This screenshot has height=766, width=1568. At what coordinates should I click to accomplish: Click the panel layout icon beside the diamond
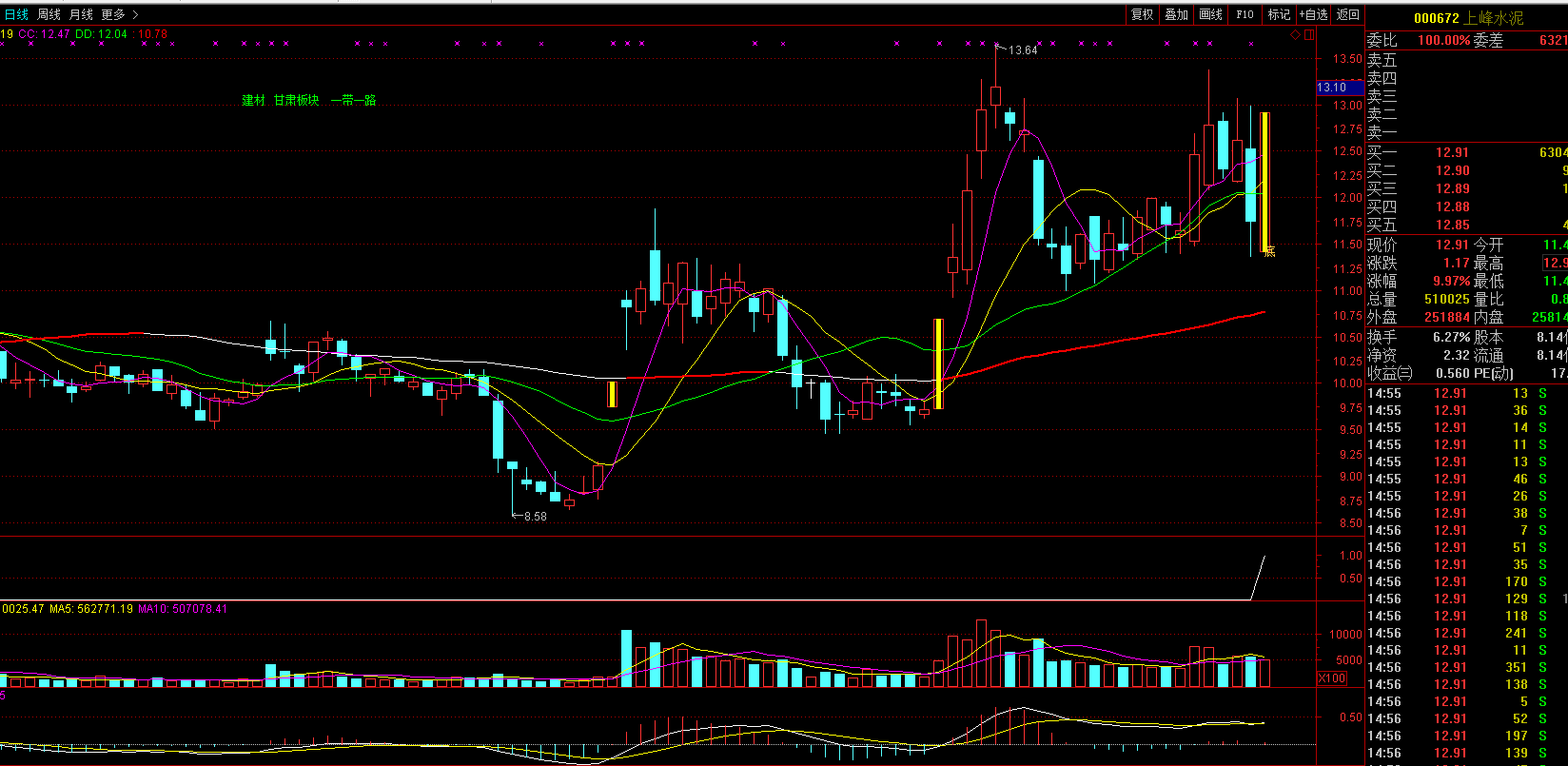(1309, 35)
